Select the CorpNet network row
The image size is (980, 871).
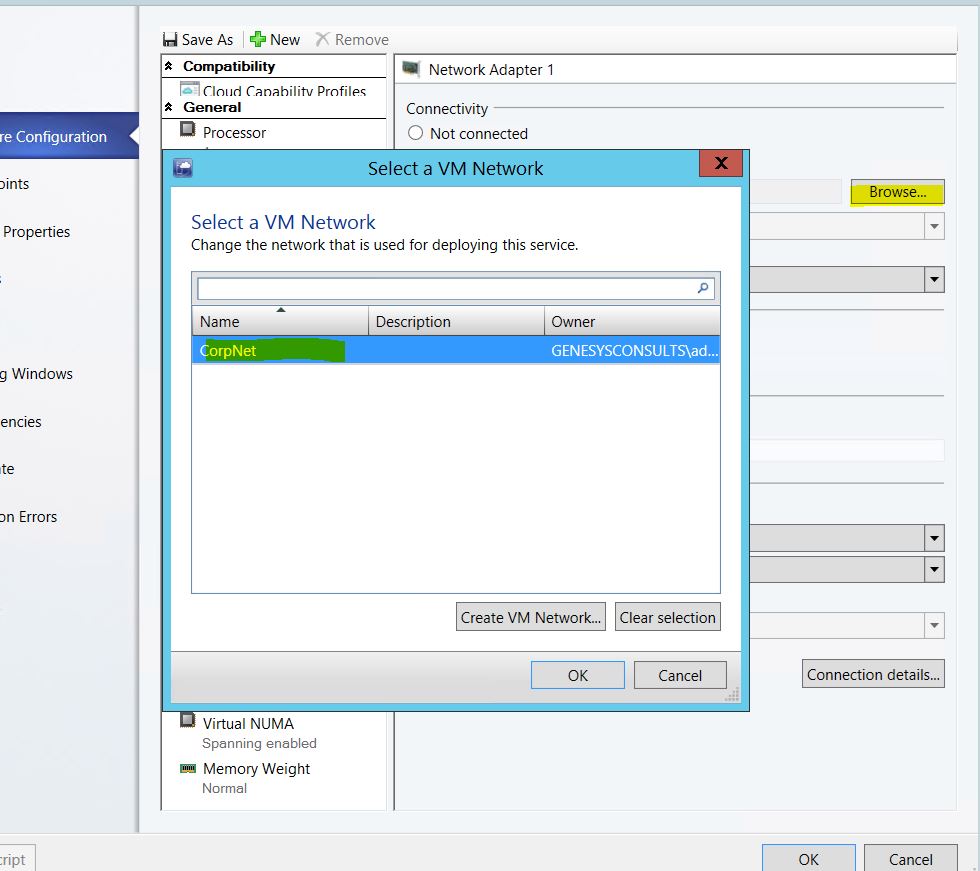tap(455, 351)
